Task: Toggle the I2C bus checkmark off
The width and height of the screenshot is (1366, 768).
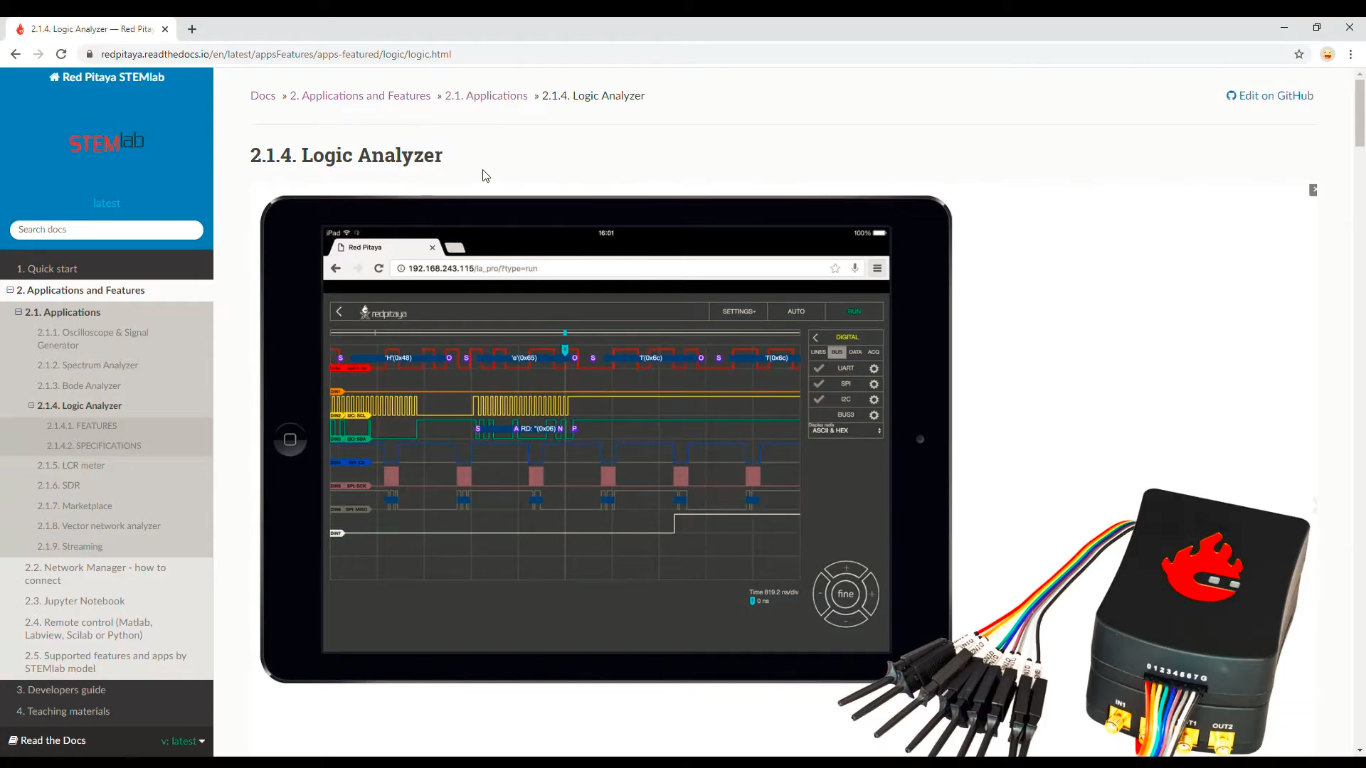Action: point(820,399)
